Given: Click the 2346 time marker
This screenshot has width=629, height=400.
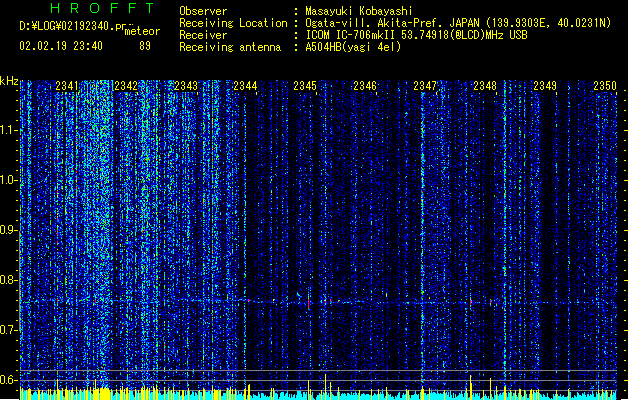Looking at the screenshot, I should (365, 86).
